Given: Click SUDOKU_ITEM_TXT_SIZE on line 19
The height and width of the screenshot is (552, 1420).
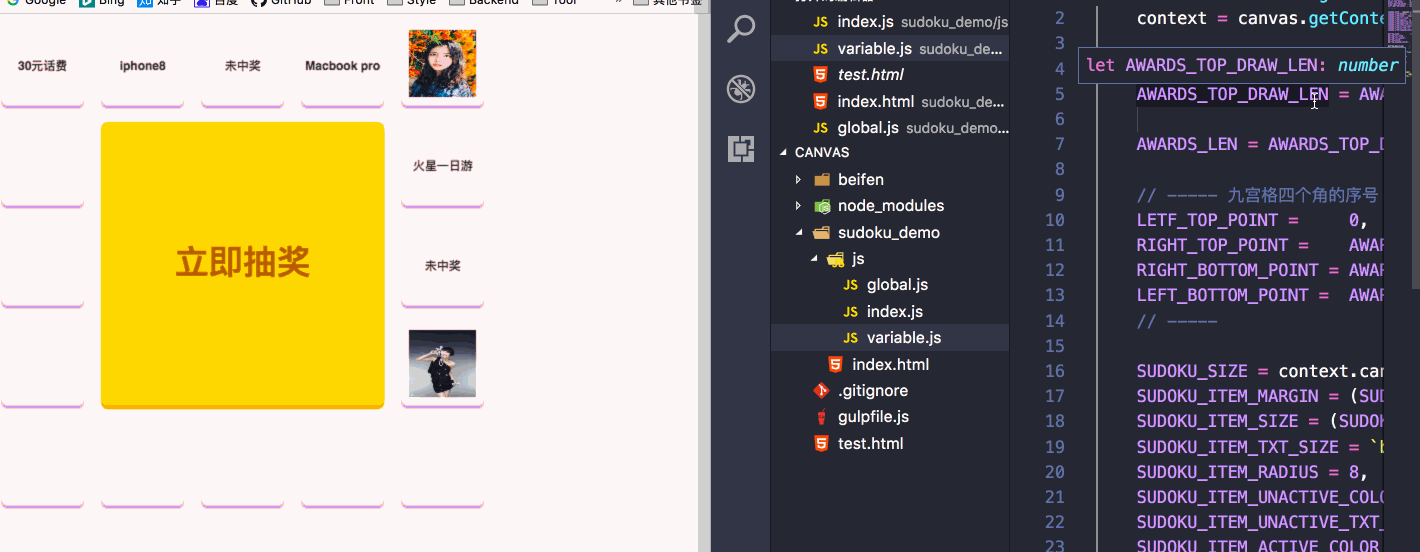Looking at the screenshot, I should click(x=1237, y=447).
